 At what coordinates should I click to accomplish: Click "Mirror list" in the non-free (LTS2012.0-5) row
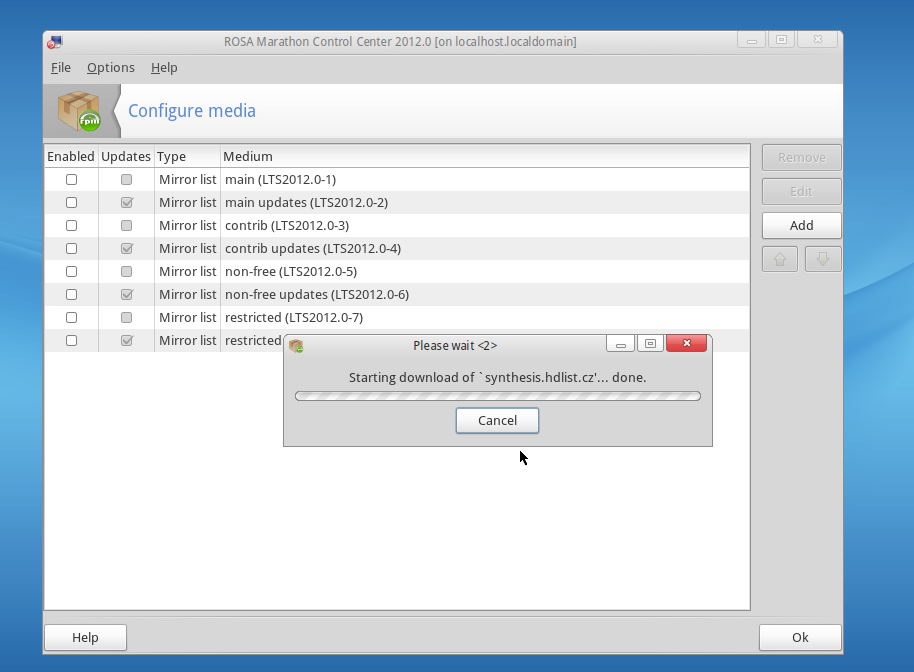pos(188,272)
